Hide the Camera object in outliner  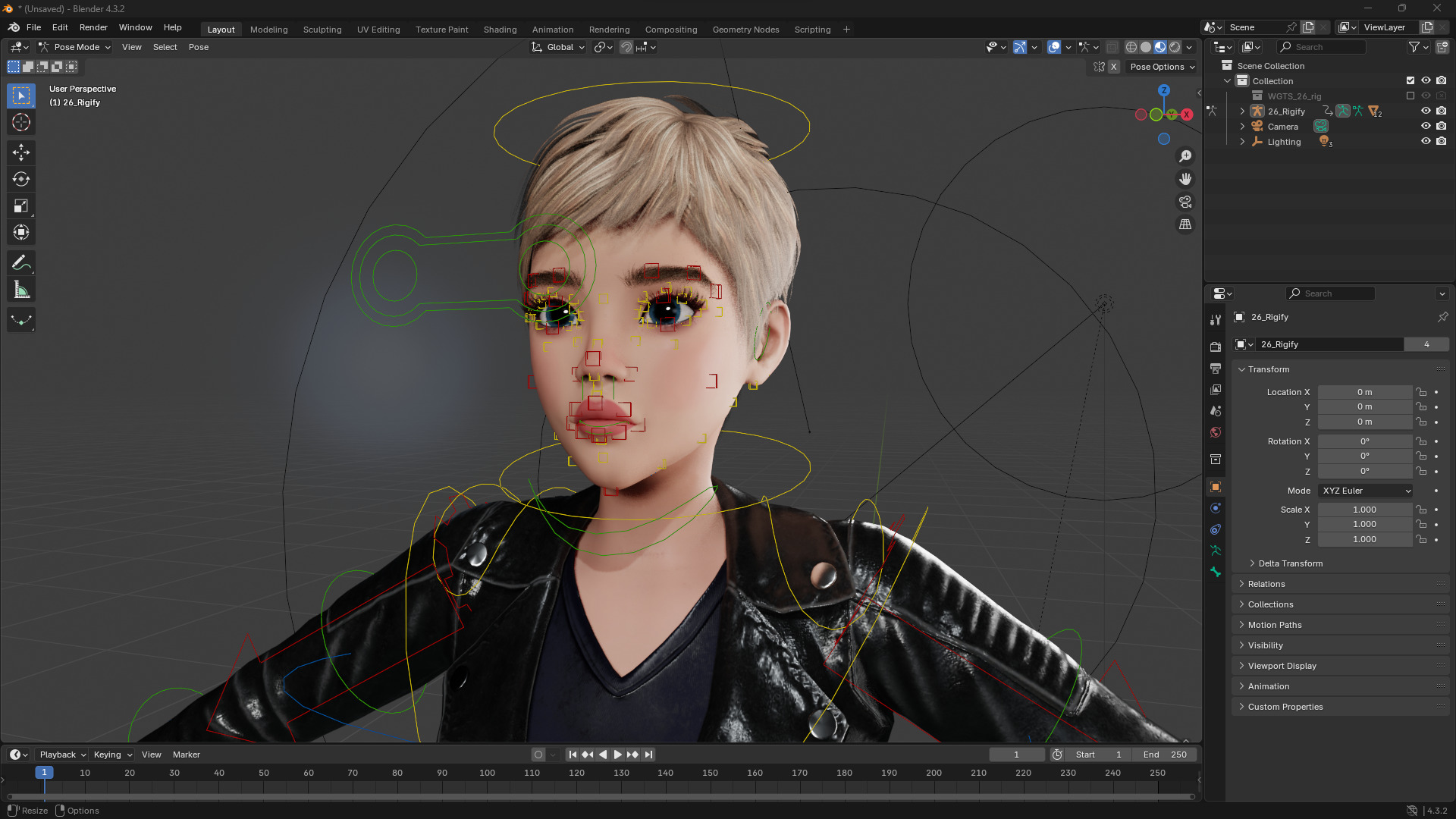[x=1426, y=126]
